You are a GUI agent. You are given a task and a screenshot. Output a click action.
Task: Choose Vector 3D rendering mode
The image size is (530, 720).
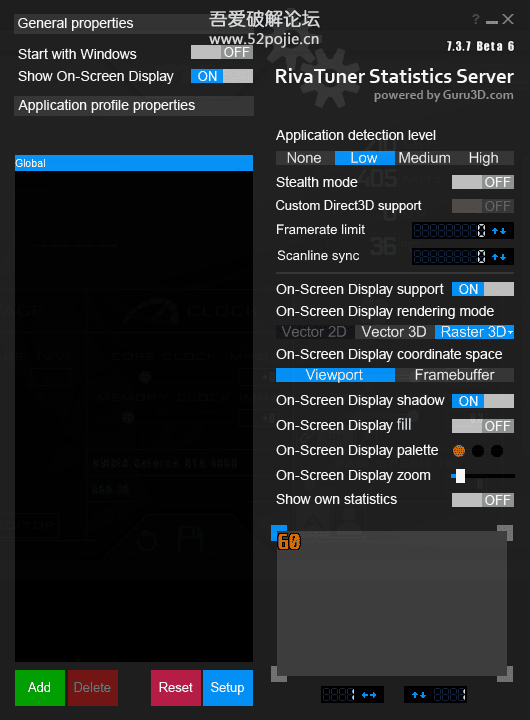[x=395, y=332]
